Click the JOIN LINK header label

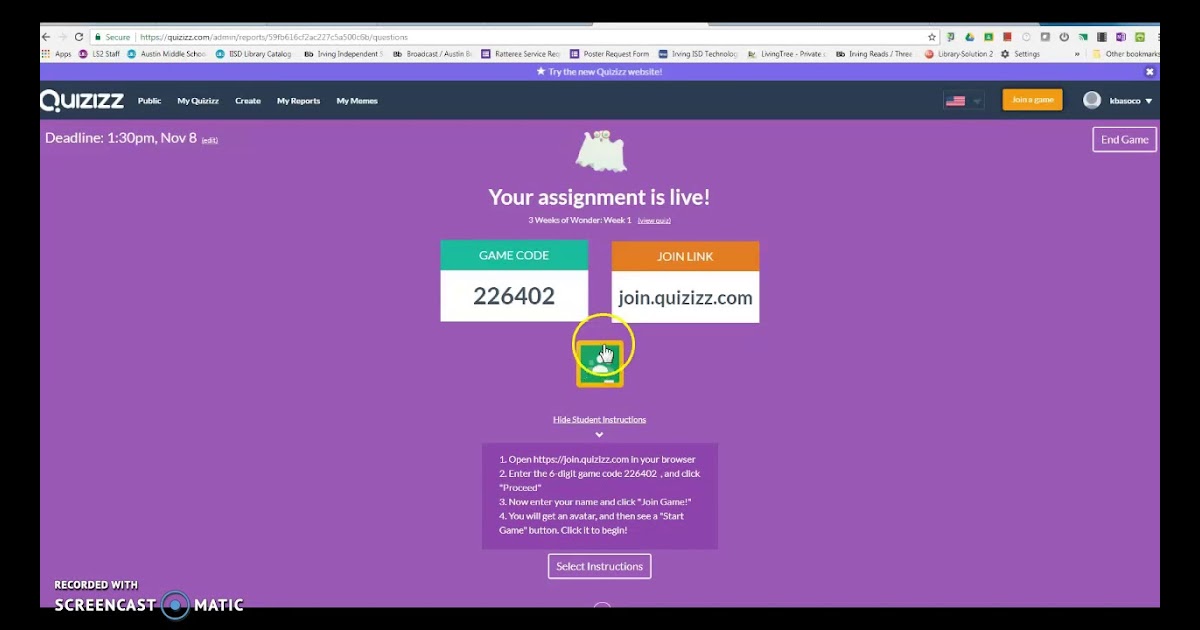click(685, 256)
